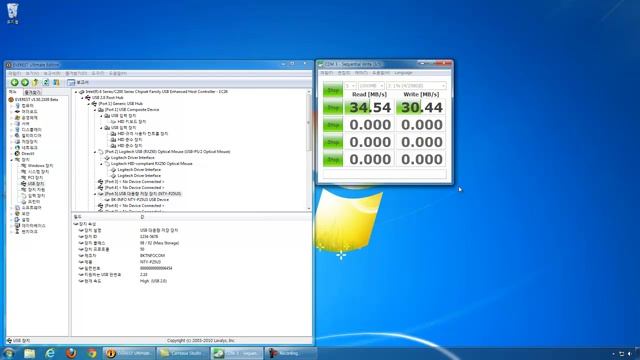Open the Windows Start orb
640x360 pixels.
tap(9, 353)
